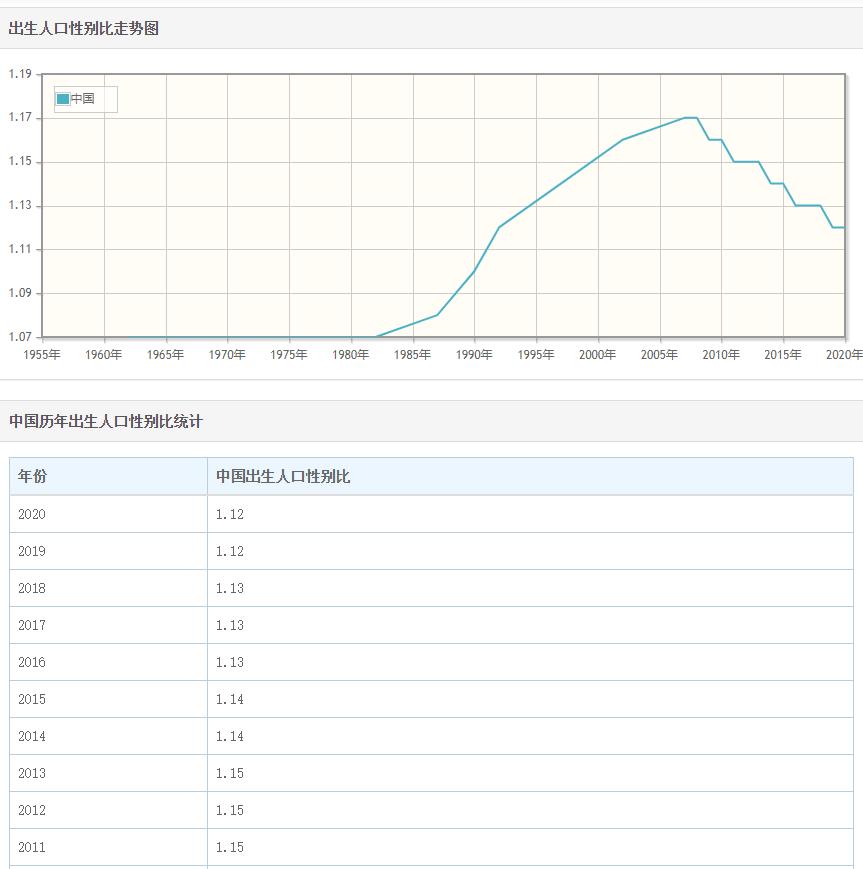Click the 中国 legend color swatch

pos(63,99)
